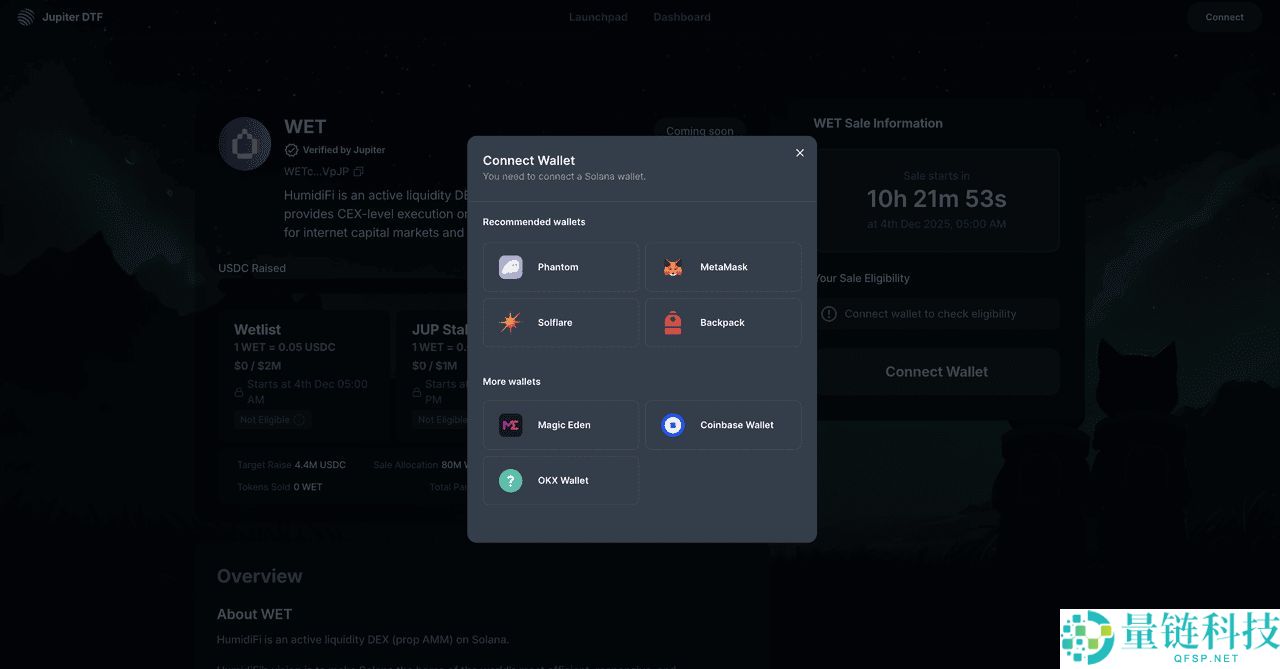Click the Phantom wallet ghost icon

click(510, 267)
